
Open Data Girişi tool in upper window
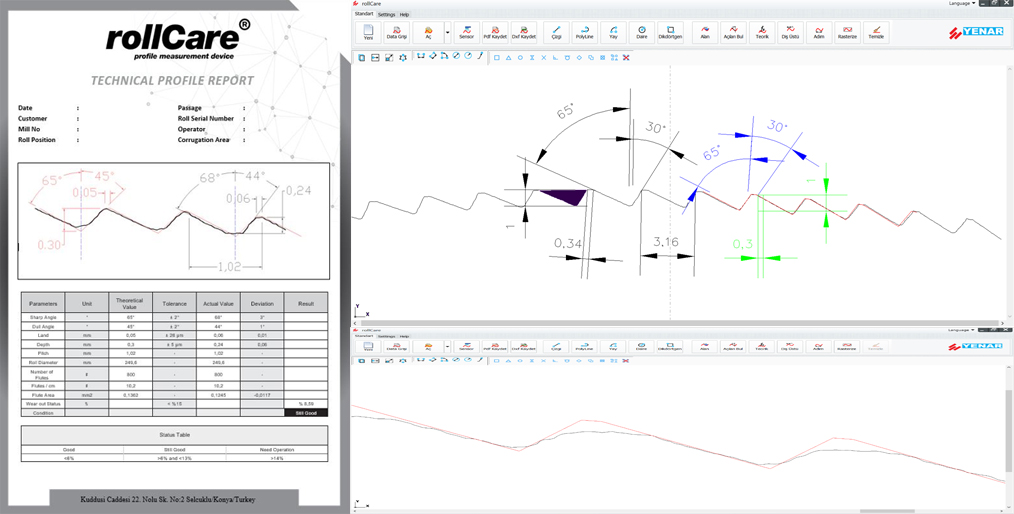(x=396, y=32)
